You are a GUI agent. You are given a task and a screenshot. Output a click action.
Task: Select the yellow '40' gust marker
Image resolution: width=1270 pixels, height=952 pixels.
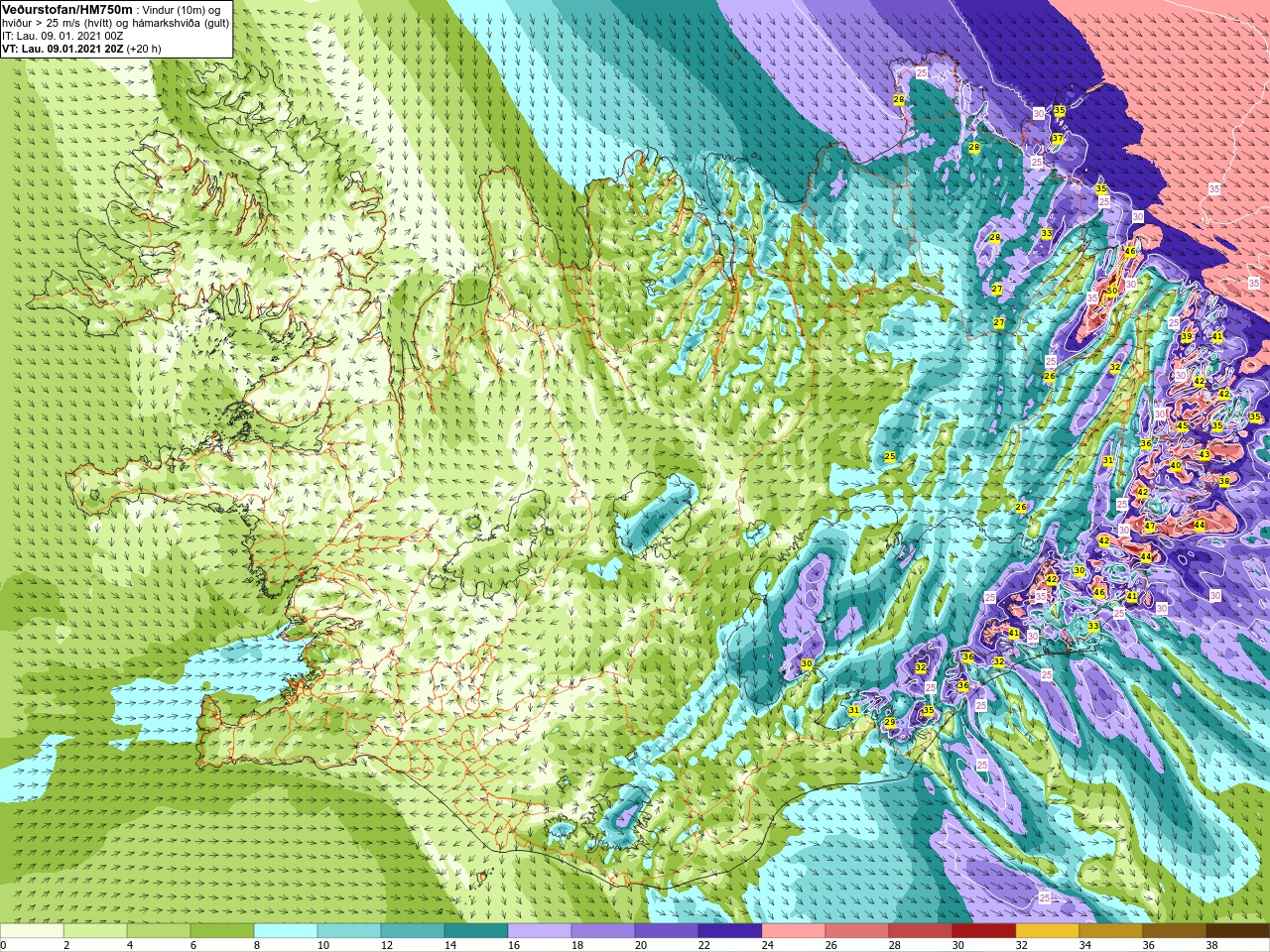1176,466
